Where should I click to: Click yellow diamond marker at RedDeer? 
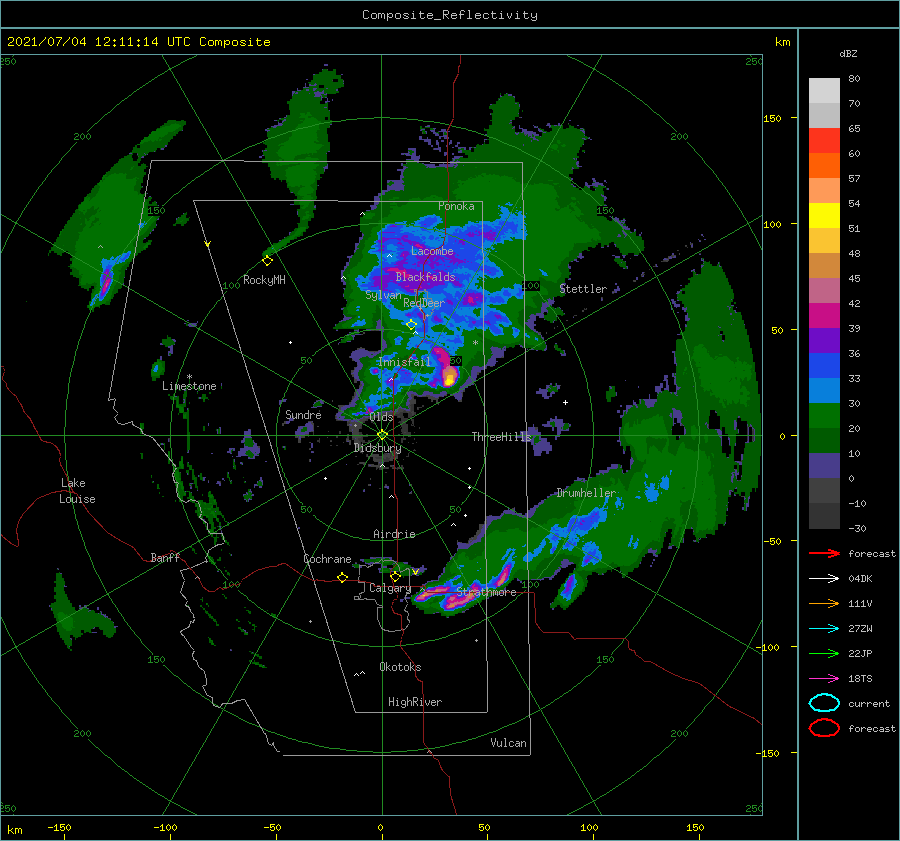tap(412, 325)
